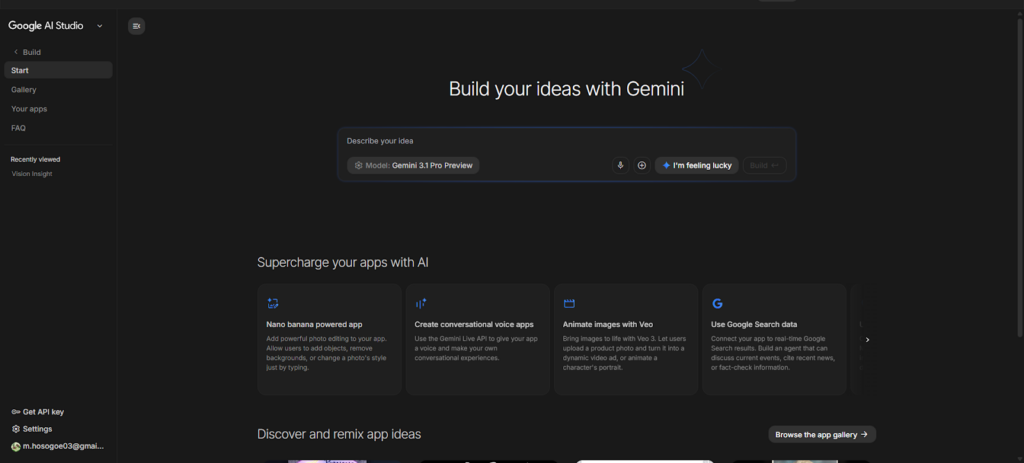Open the Model Gemini 3.1 Pro Preview selector
Screen dimensions: 1024x463
[x=413, y=165]
